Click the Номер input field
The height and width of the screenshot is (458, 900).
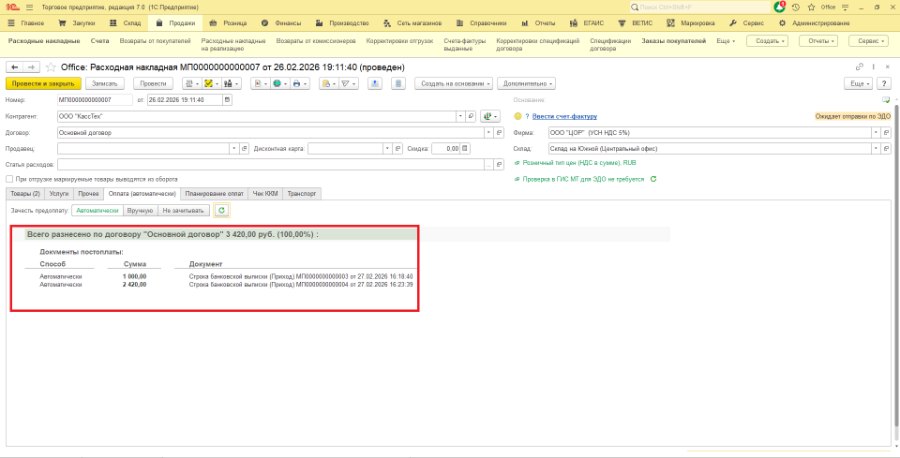[95, 100]
